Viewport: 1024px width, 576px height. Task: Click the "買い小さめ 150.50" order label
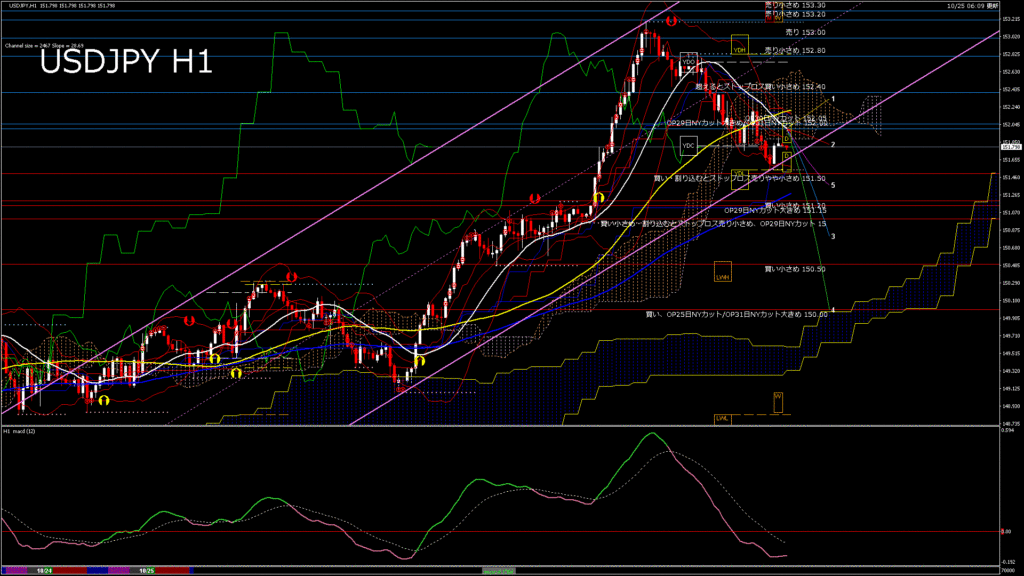(795, 269)
